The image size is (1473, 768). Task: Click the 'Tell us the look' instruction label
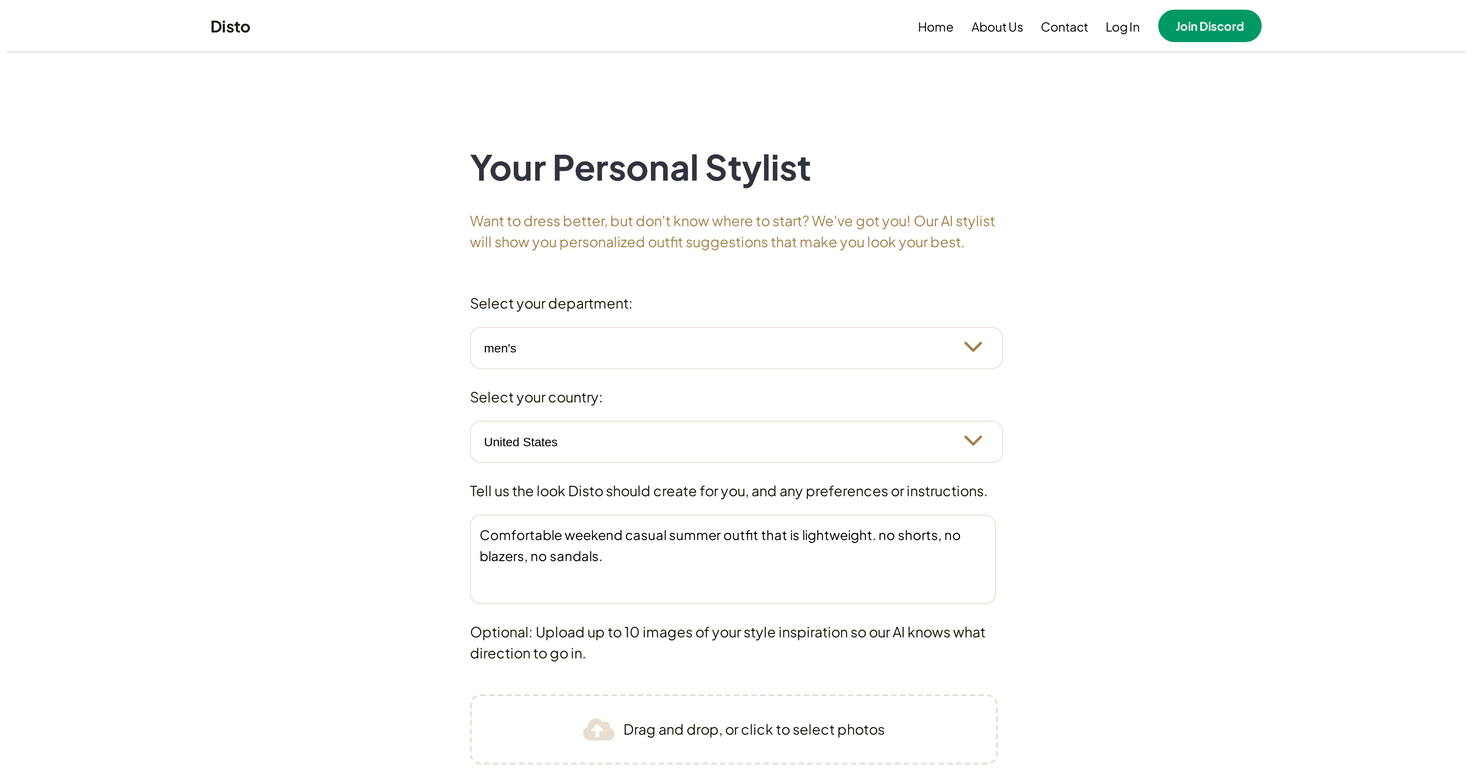click(x=728, y=491)
